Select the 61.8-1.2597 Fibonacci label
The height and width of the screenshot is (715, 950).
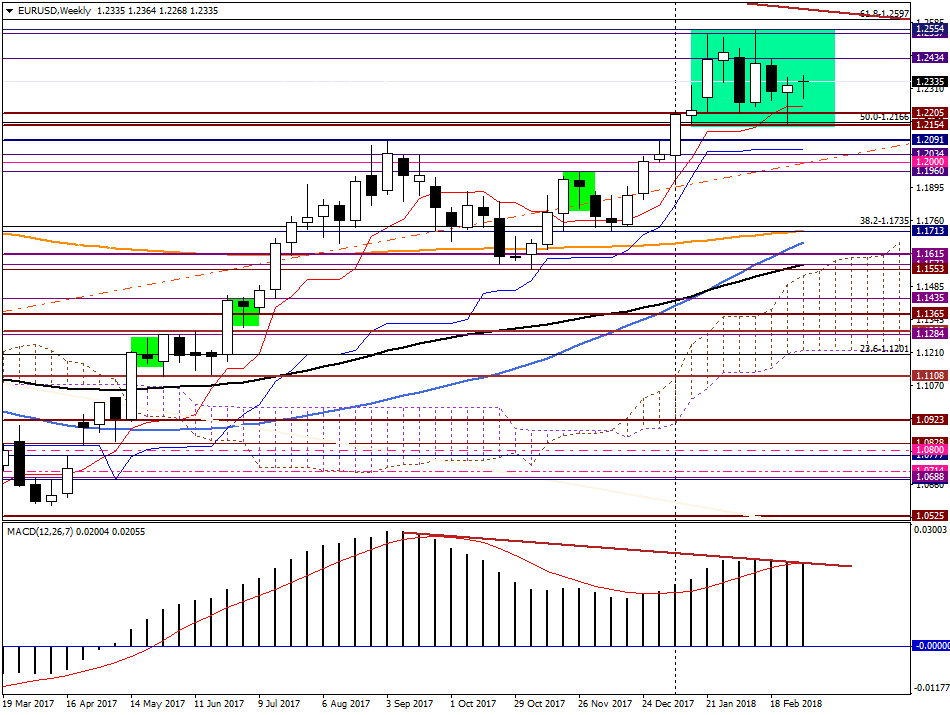pyautogui.click(x=884, y=13)
